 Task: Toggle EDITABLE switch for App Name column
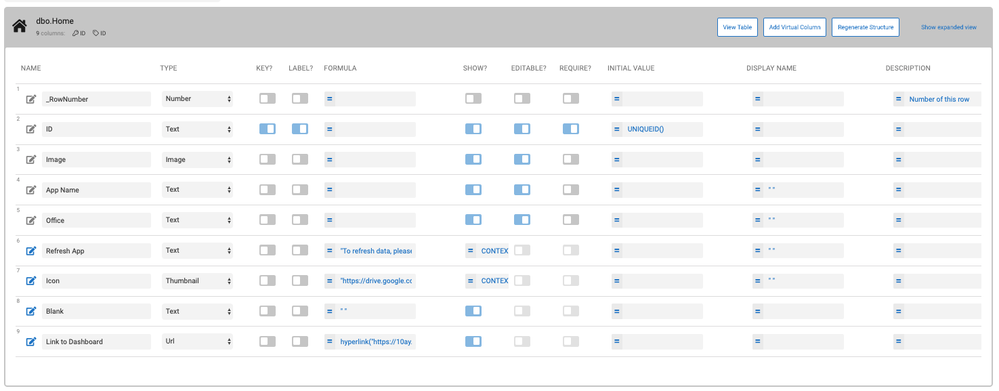click(x=522, y=189)
